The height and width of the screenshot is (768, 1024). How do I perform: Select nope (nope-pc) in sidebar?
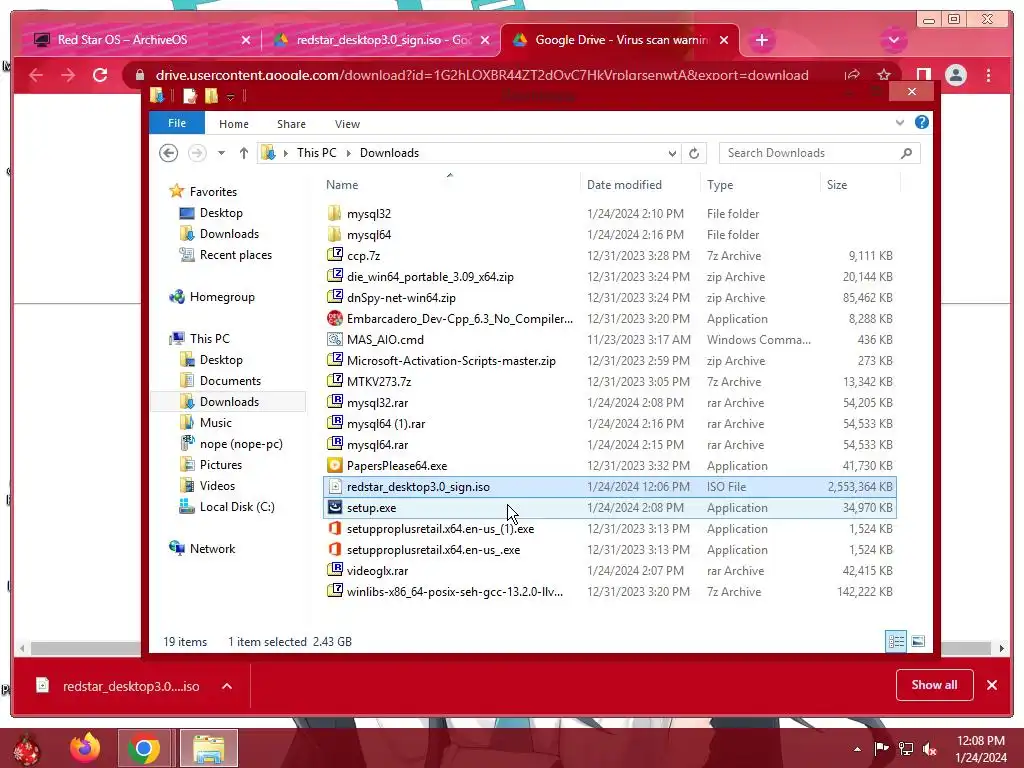coord(240,444)
